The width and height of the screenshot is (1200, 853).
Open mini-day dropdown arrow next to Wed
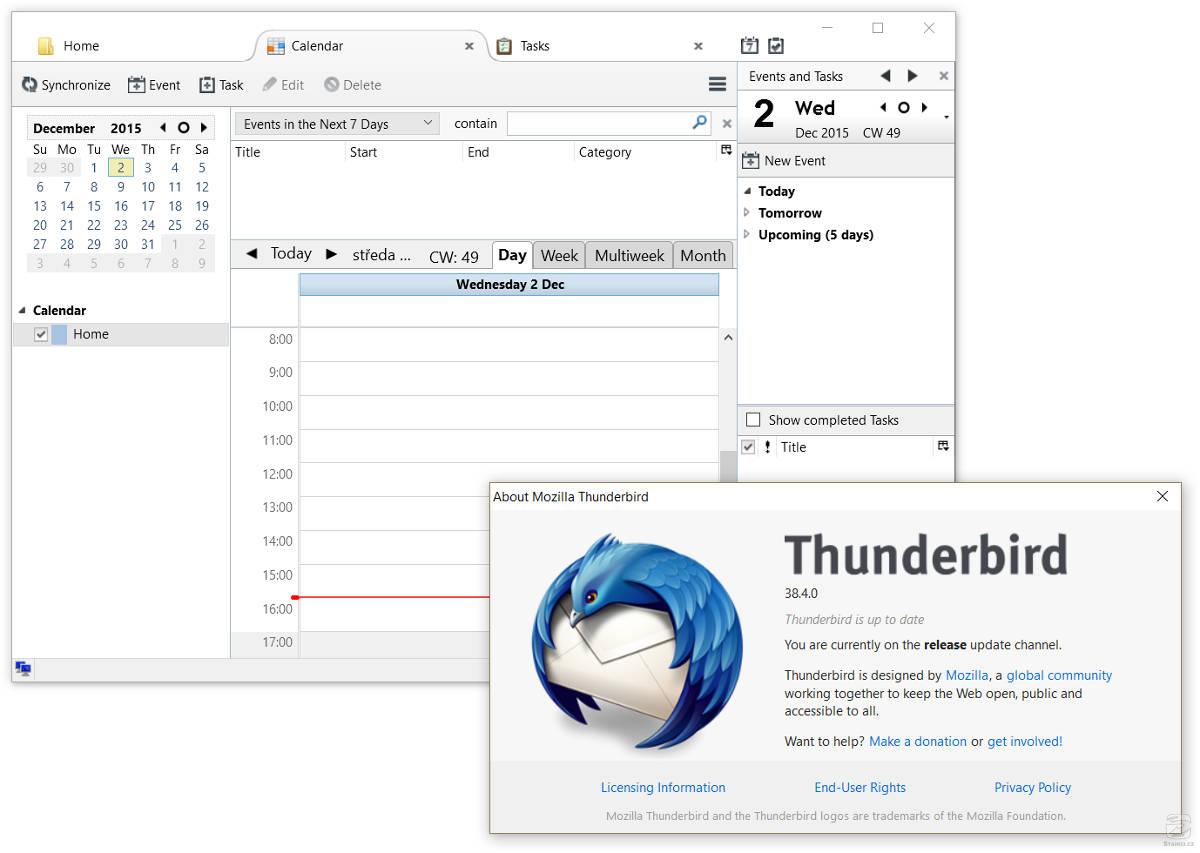946,118
